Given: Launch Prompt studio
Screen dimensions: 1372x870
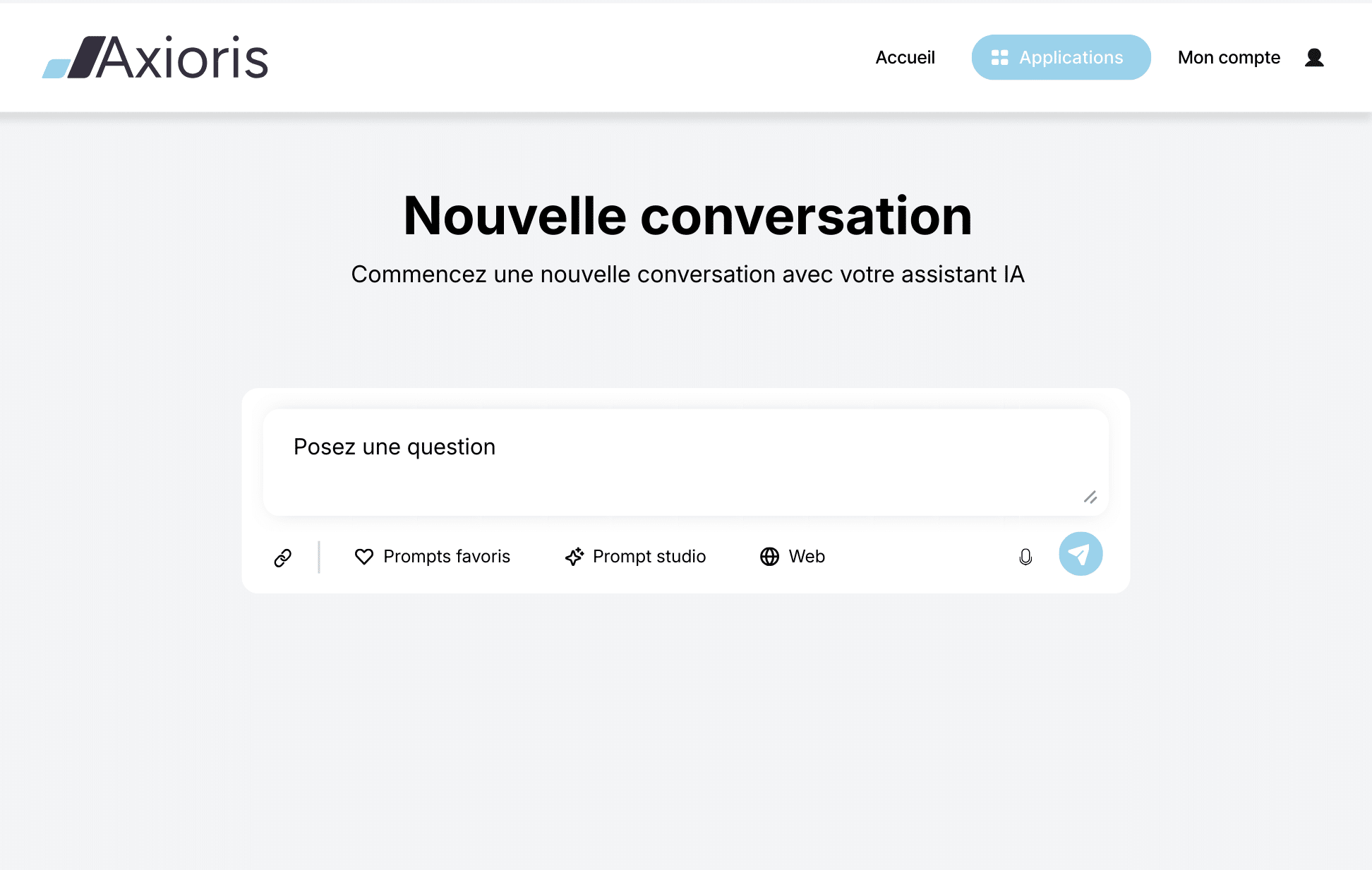Looking at the screenshot, I should pos(649,557).
